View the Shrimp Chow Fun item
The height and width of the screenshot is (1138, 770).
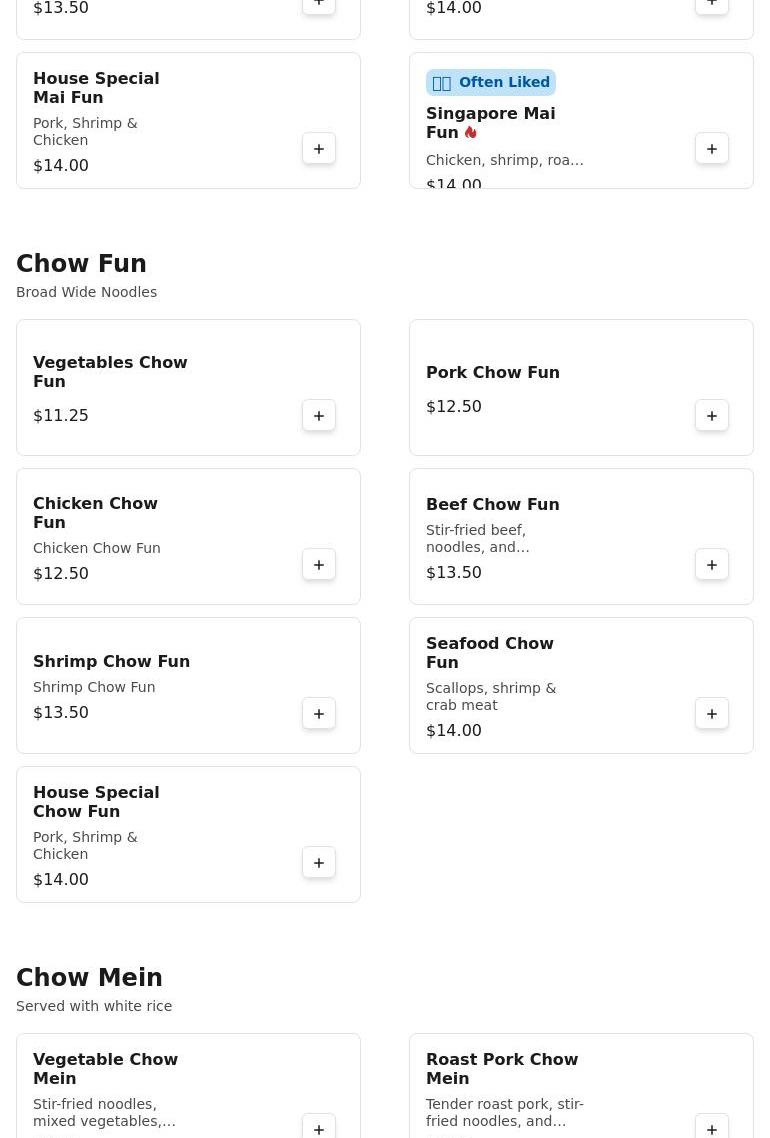(x=111, y=662)
